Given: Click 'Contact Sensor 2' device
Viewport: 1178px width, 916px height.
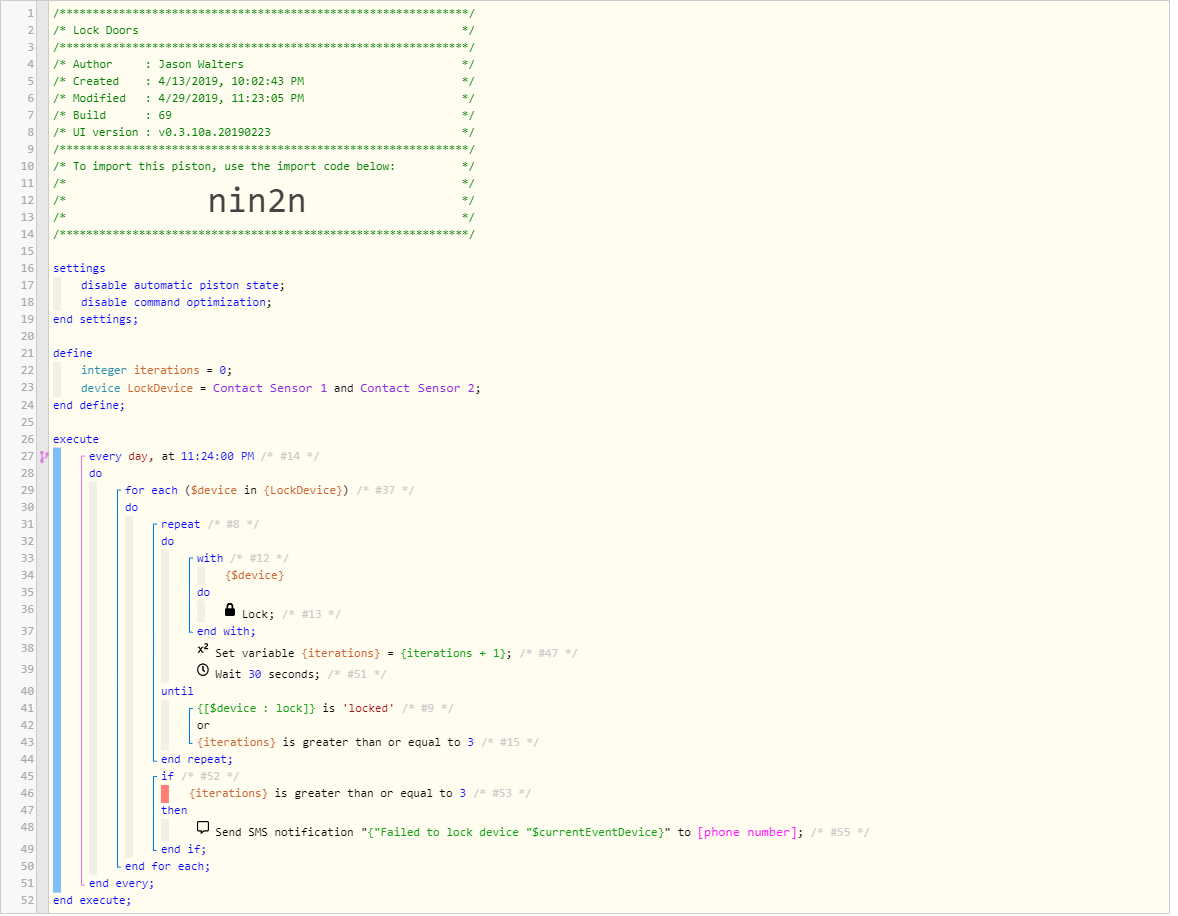Looking at the screenshot, I should (417, 389).
